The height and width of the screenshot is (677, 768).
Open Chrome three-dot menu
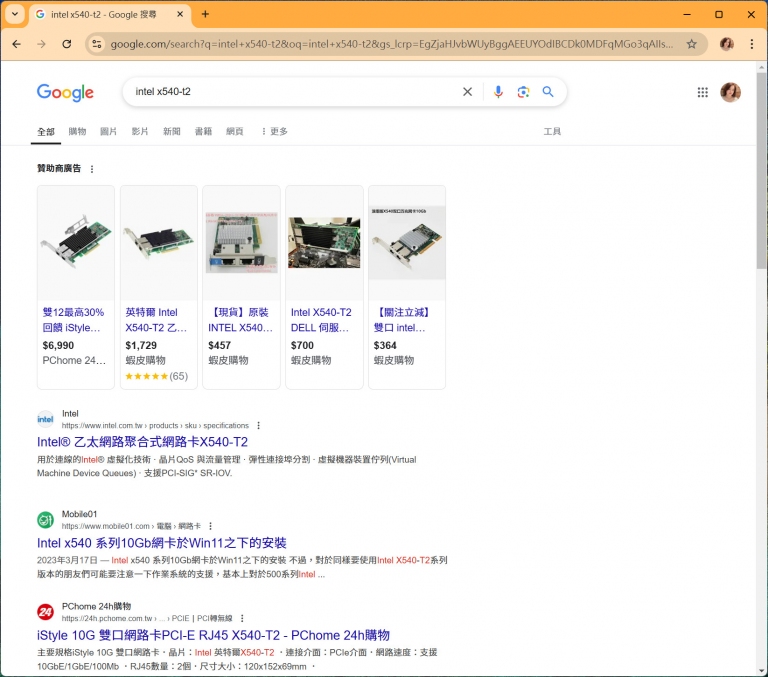point(752,44)
